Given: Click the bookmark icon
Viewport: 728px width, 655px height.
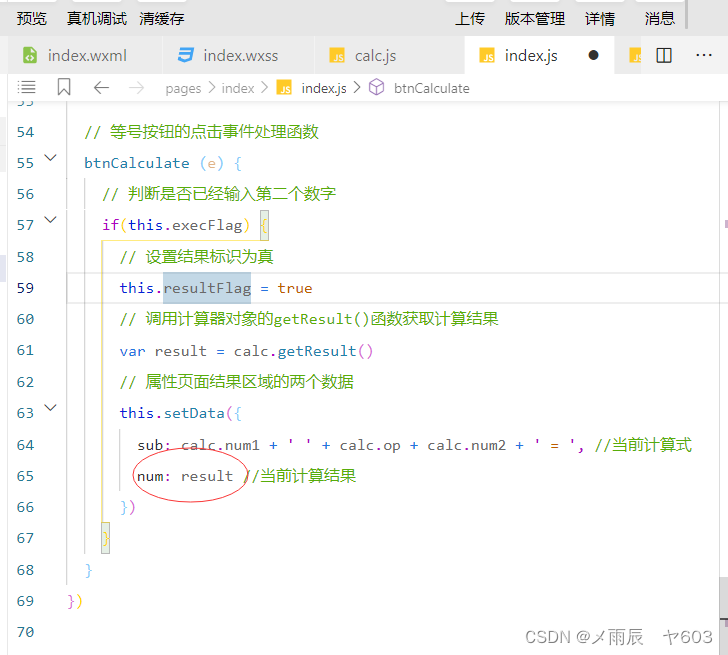Looking at the screenshot, I should [64, 87].
